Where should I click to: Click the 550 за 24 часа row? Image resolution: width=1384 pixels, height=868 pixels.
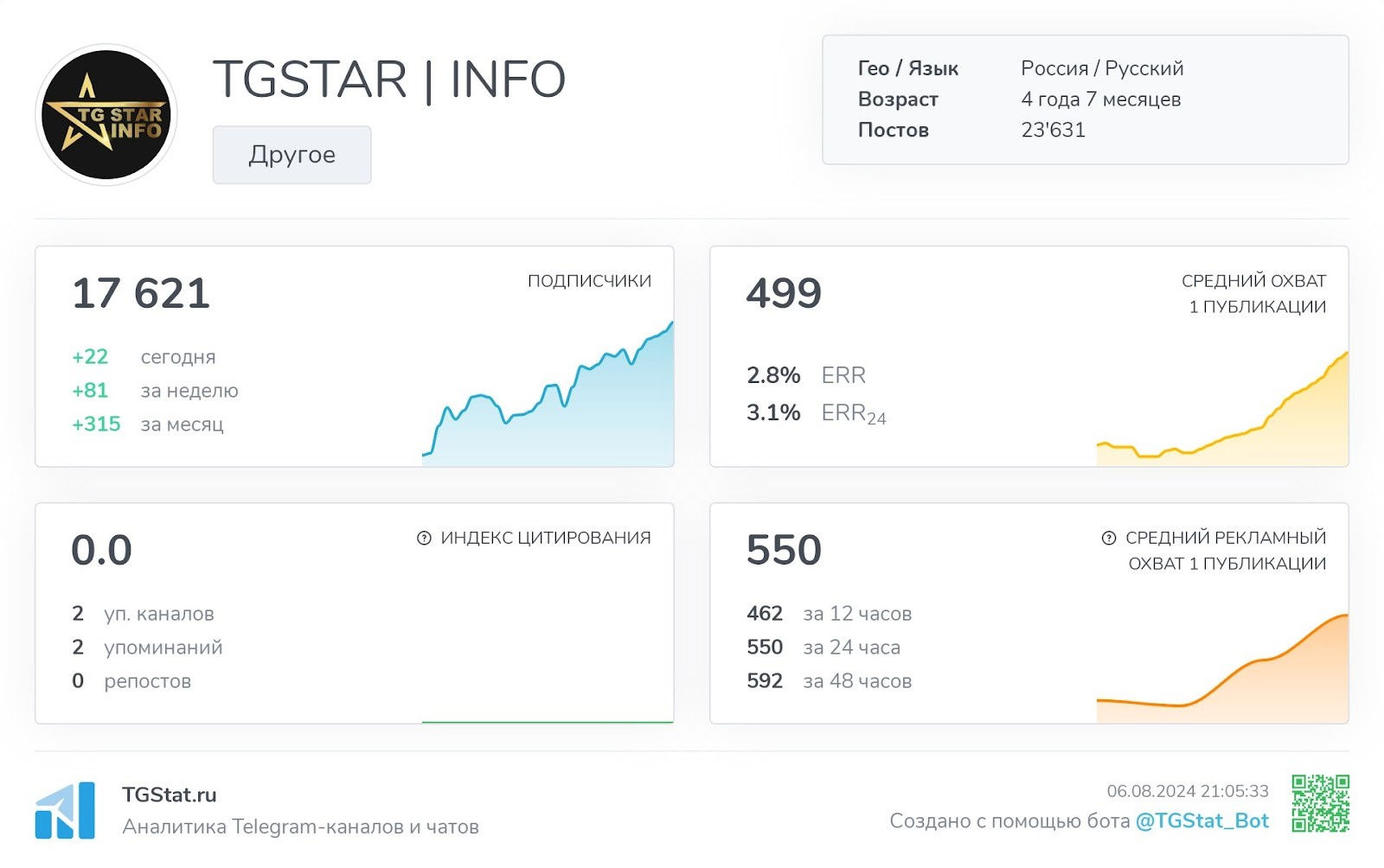pos(823,648)
